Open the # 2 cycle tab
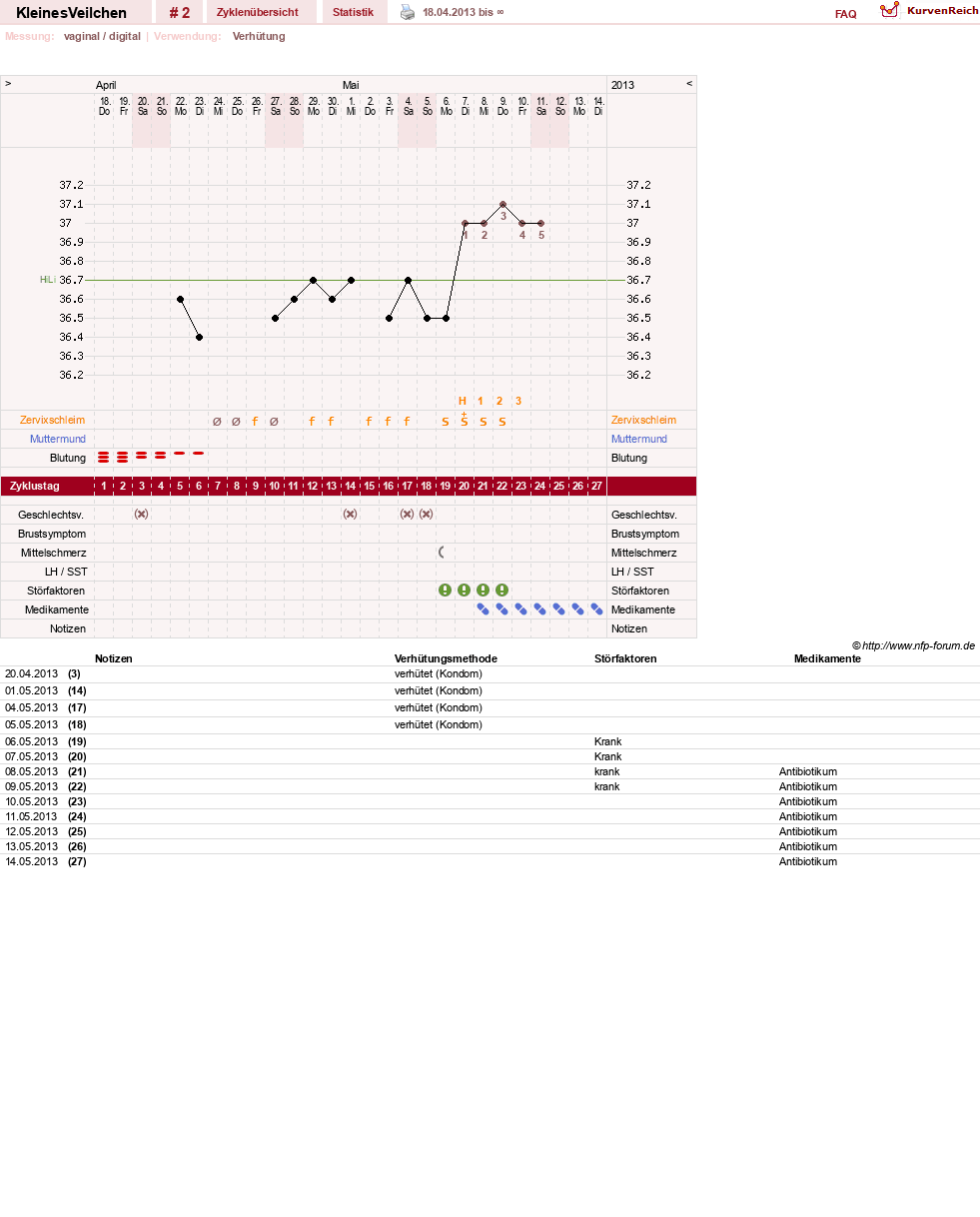980x1217 pixels. pyautogui.click(x=179, y=12)
